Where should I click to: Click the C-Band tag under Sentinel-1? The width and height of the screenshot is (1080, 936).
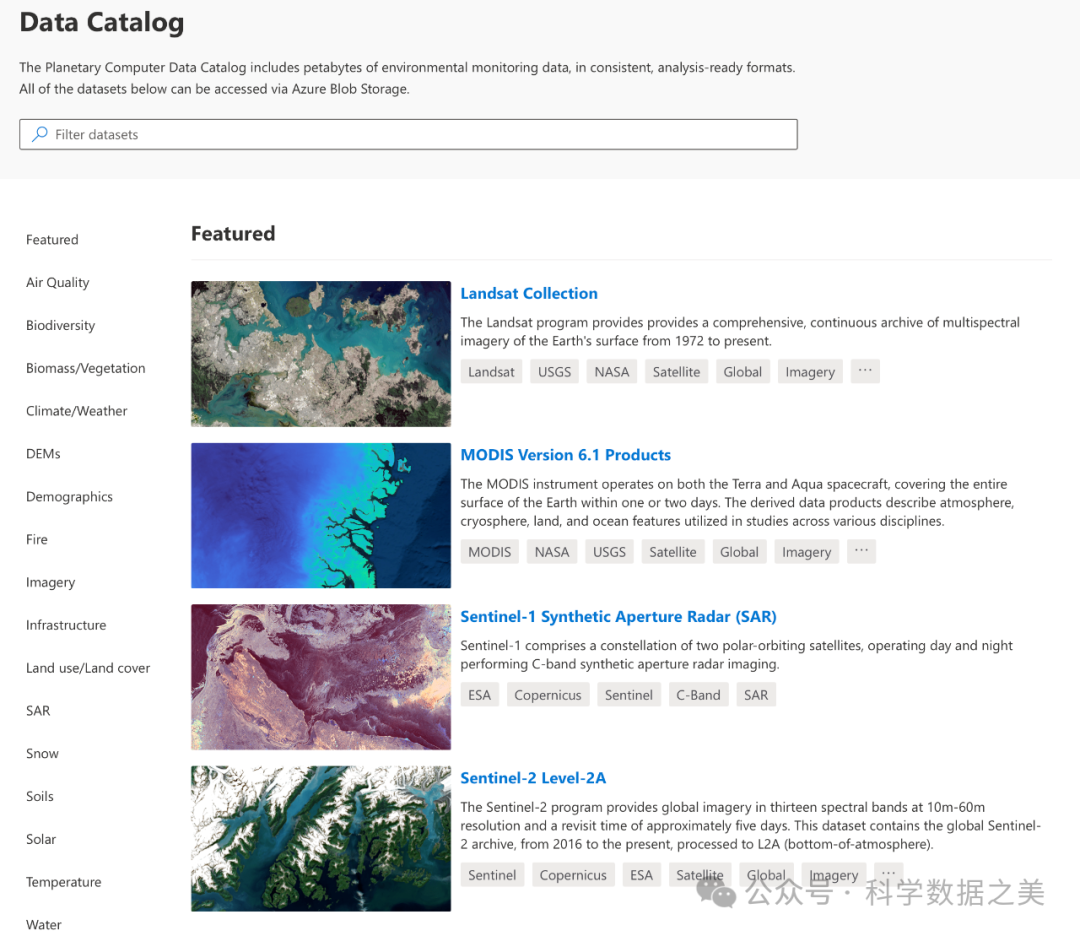pos(698,695)
